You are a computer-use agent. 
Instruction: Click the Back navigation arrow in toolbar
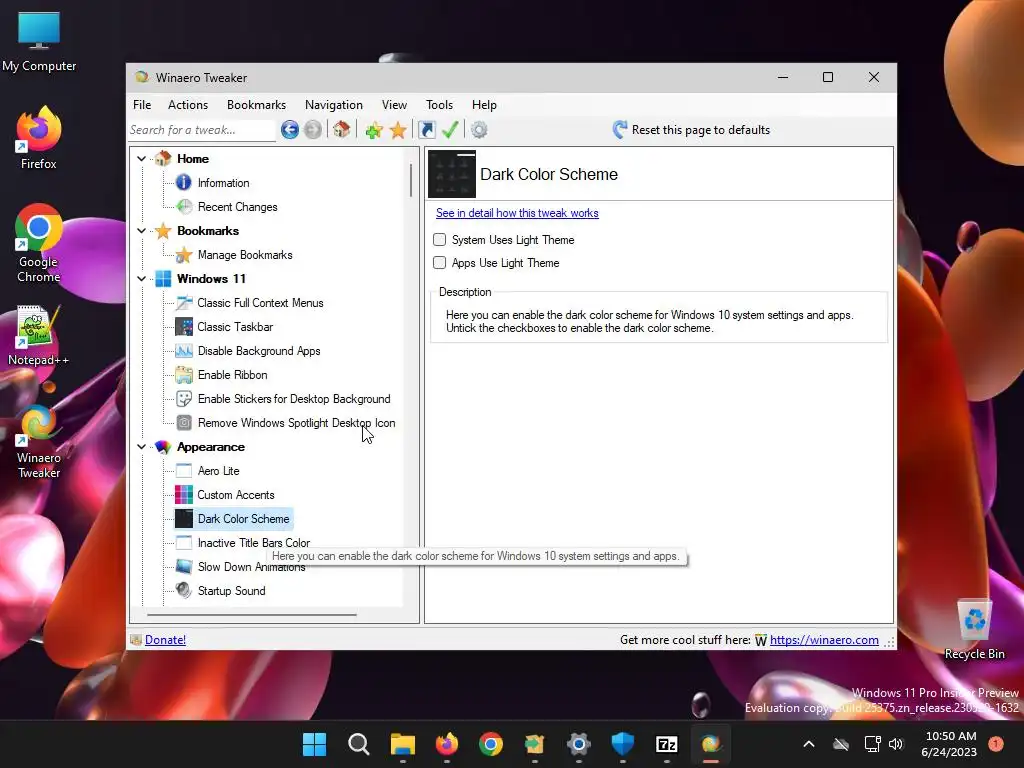click(x=290, y=130)
